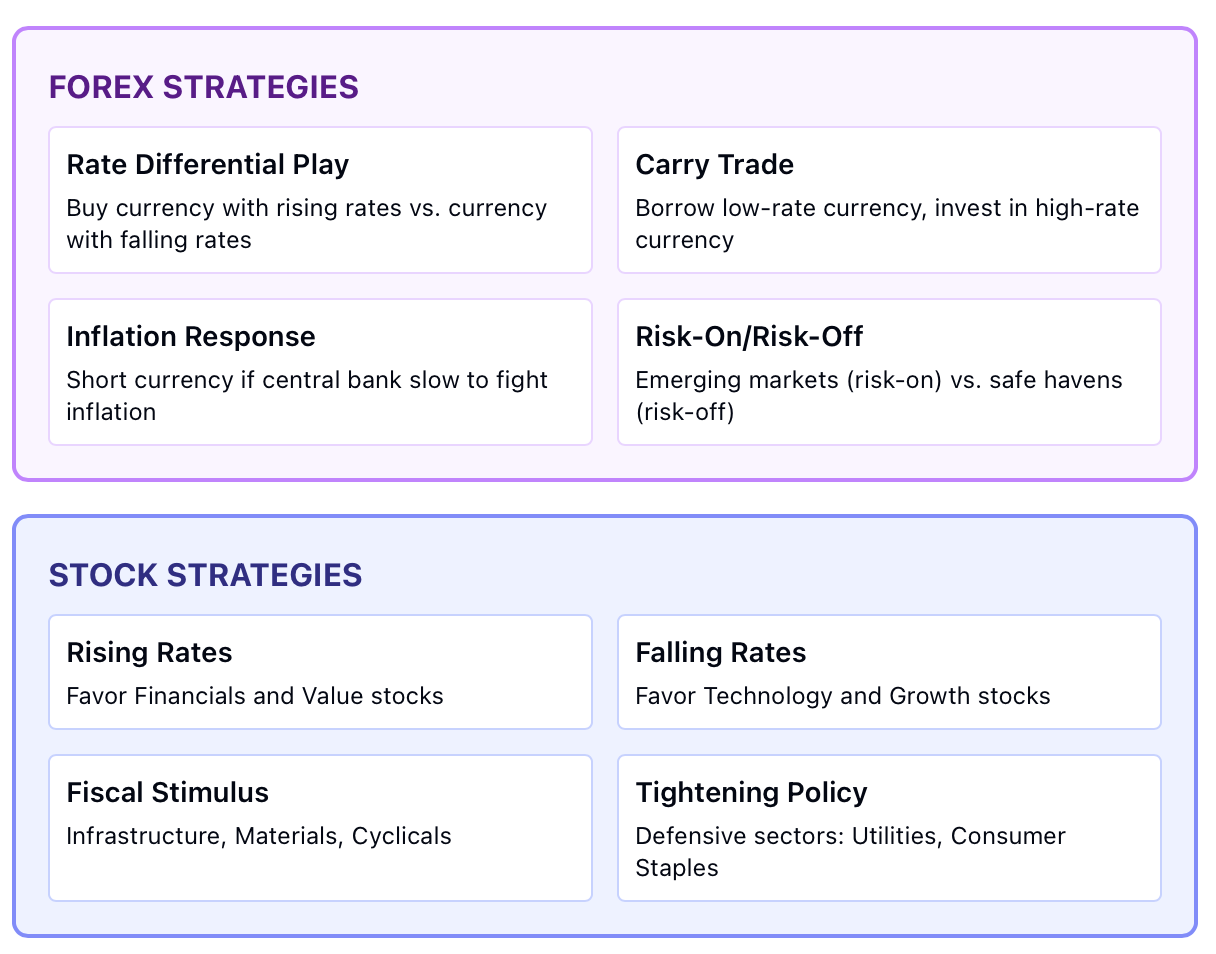Click 'Short currency if central bank slow' text
The height and width of the screenshot is (954, 1216).
pos(307,396)
